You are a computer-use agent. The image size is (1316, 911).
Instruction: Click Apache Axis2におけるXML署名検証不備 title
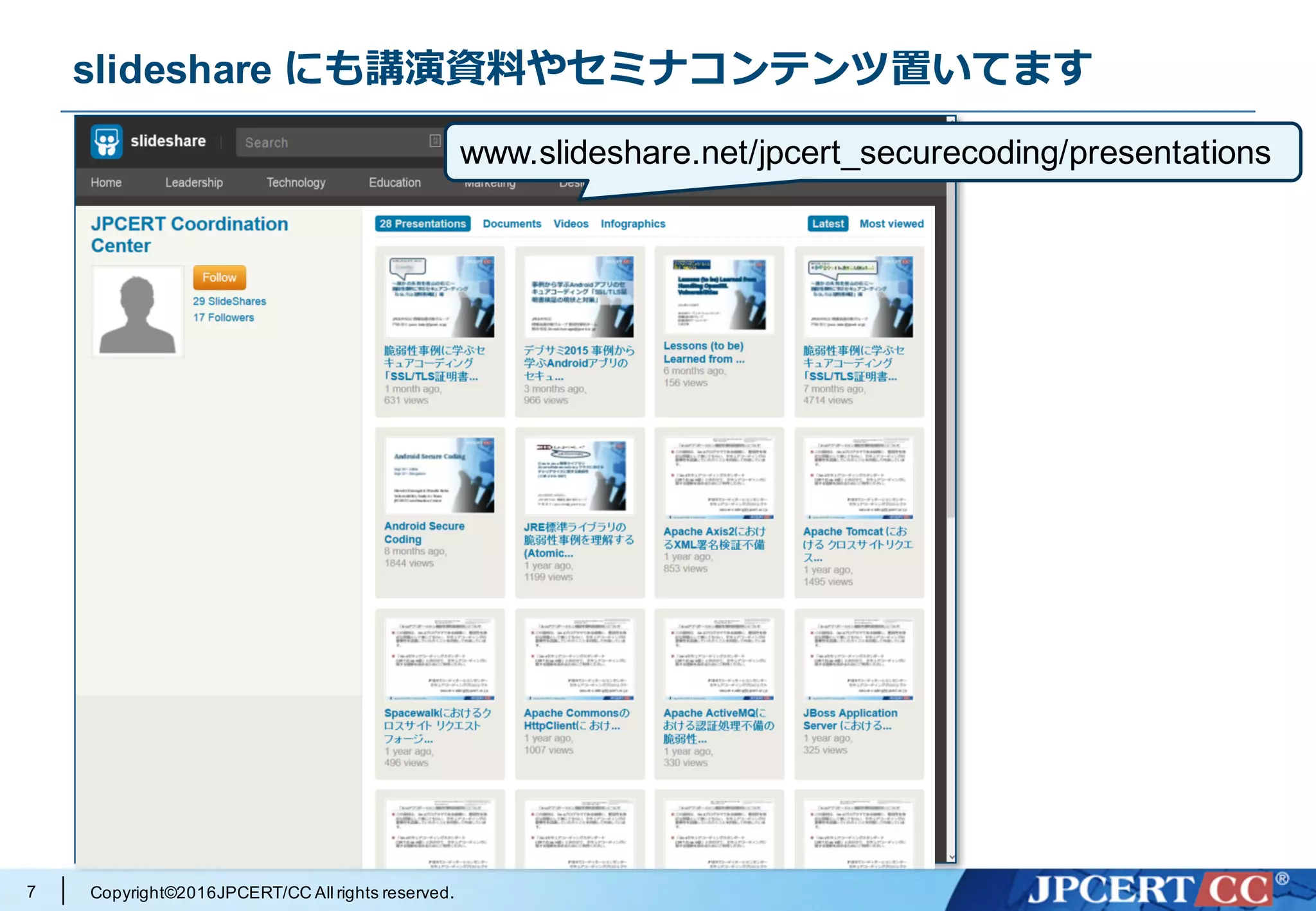click(x=715, y=538)
